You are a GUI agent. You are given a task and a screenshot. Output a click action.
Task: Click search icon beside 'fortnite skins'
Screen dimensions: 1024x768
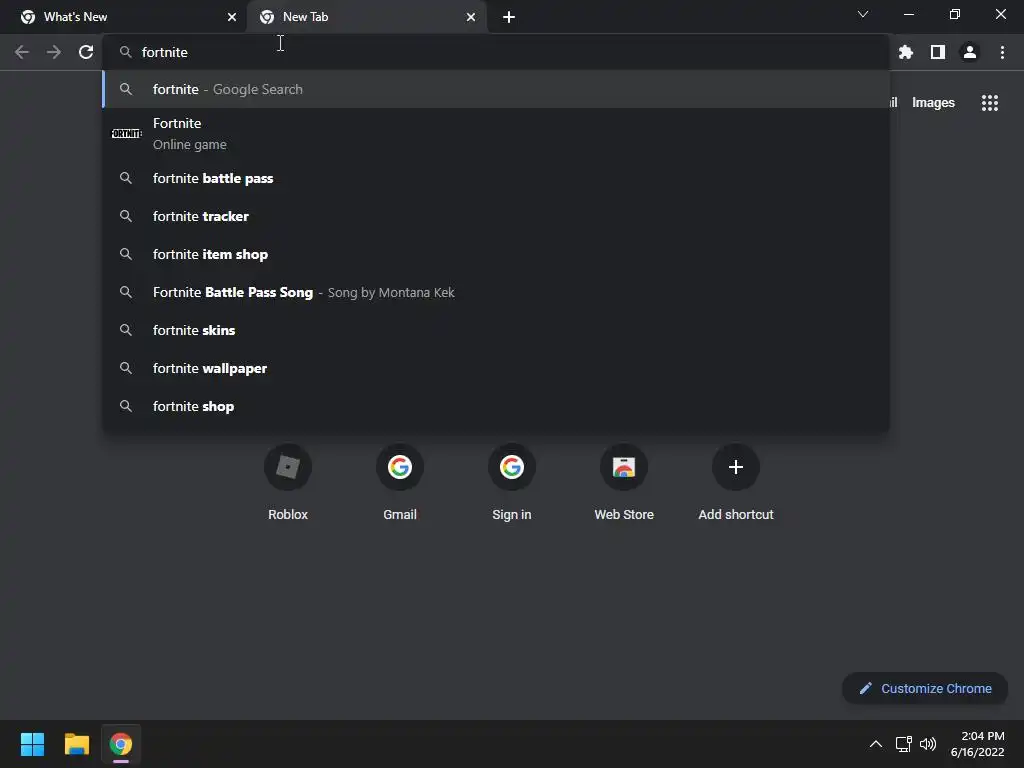point(126,330)
